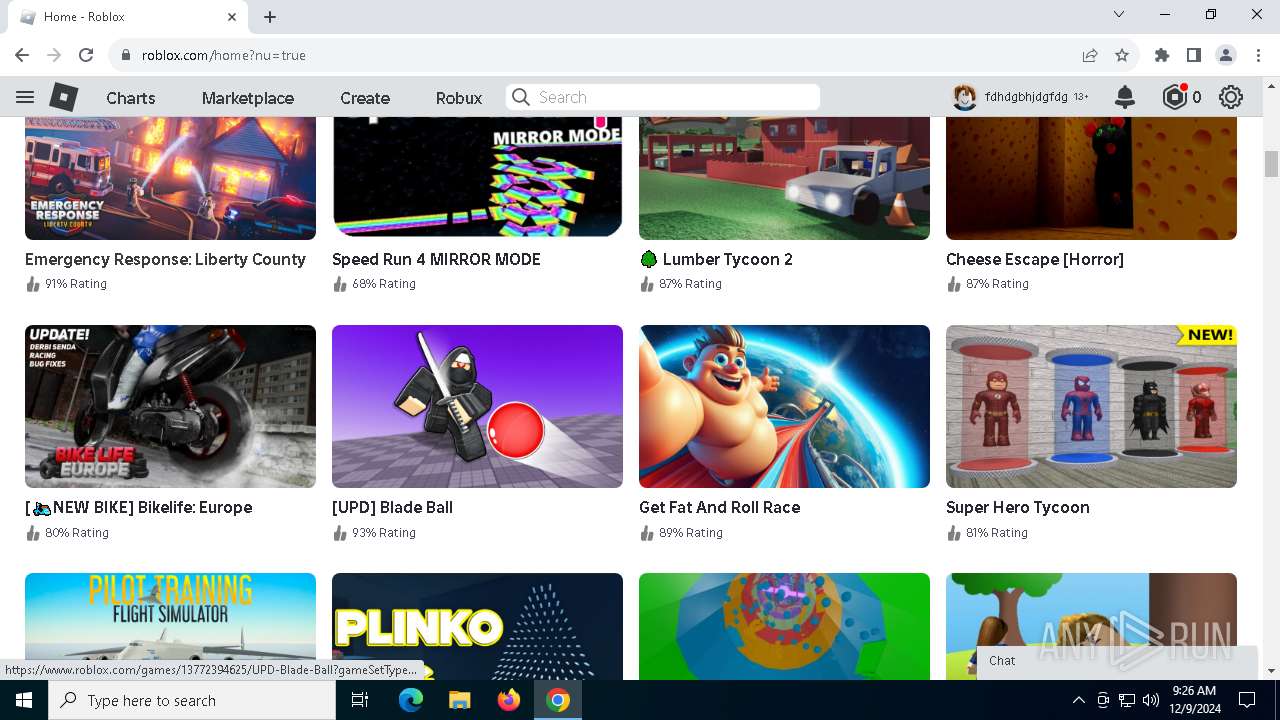Screen dimensions: 1280x720
Task: Open the Chat panel
Action: click(1116, 661)
